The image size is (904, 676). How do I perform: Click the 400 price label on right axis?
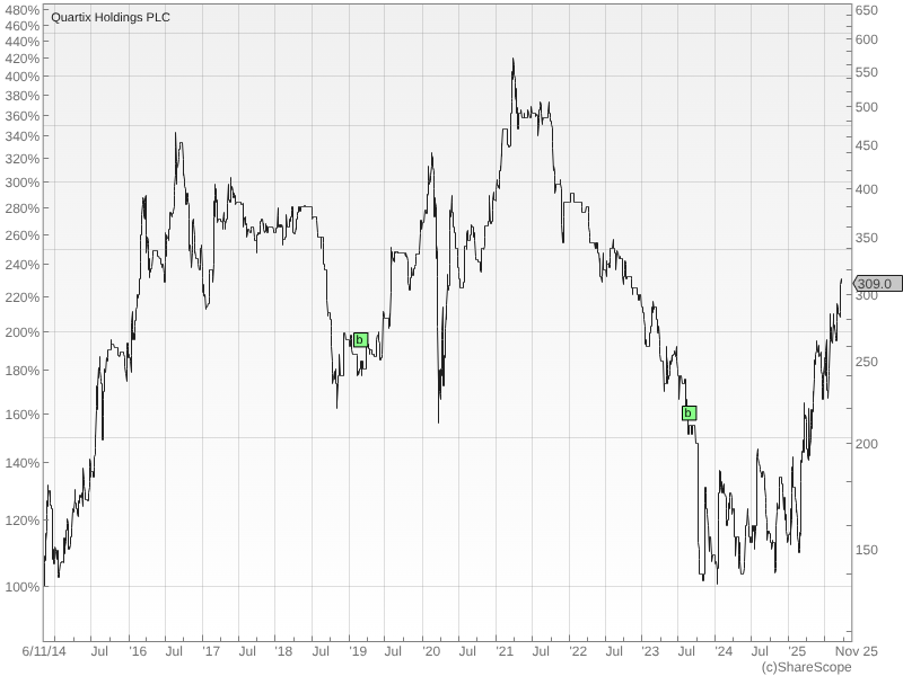(x=866, y=189)
